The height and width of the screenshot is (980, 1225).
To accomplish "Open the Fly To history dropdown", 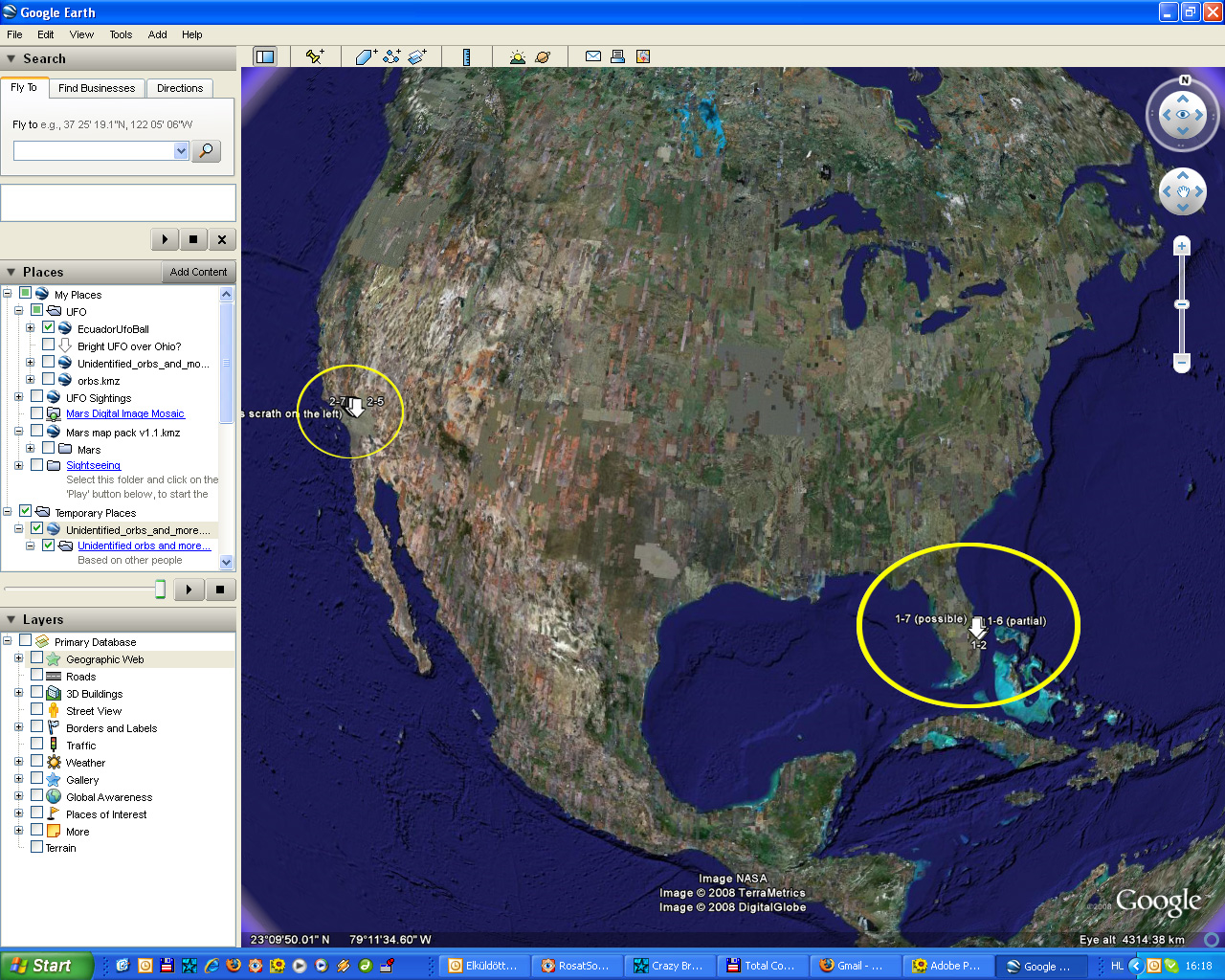I will pos(181,151).
